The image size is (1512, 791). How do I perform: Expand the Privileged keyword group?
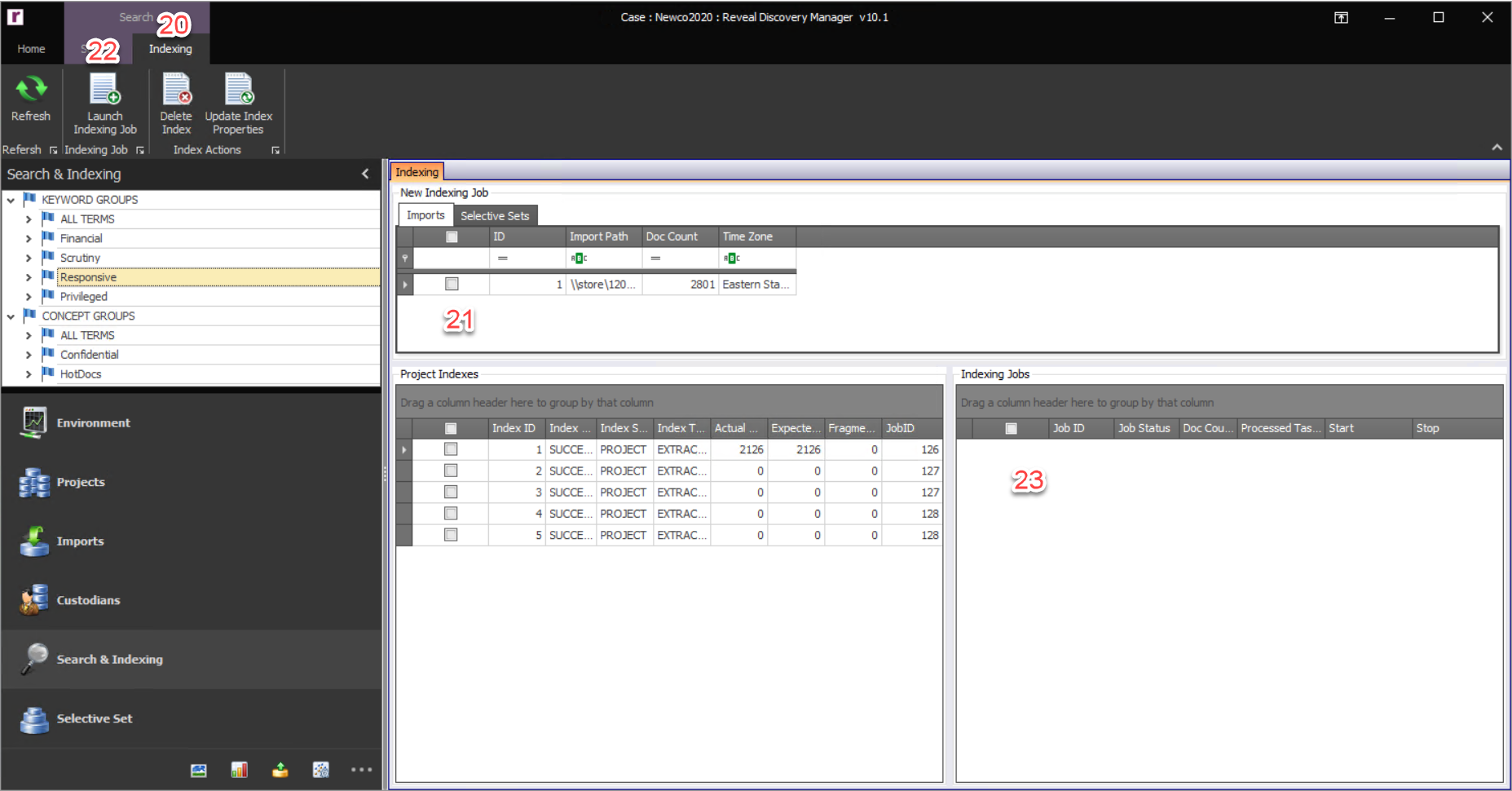point(29,297)
